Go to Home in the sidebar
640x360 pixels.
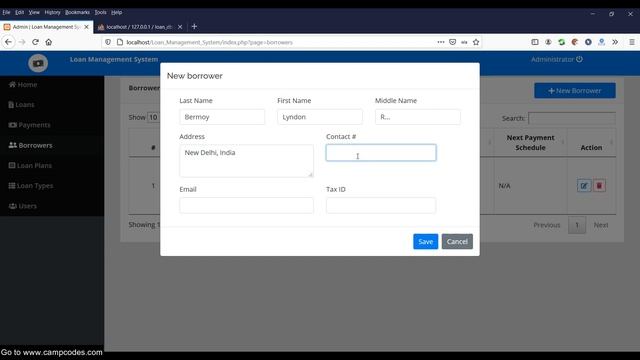(x=52, y=84)
